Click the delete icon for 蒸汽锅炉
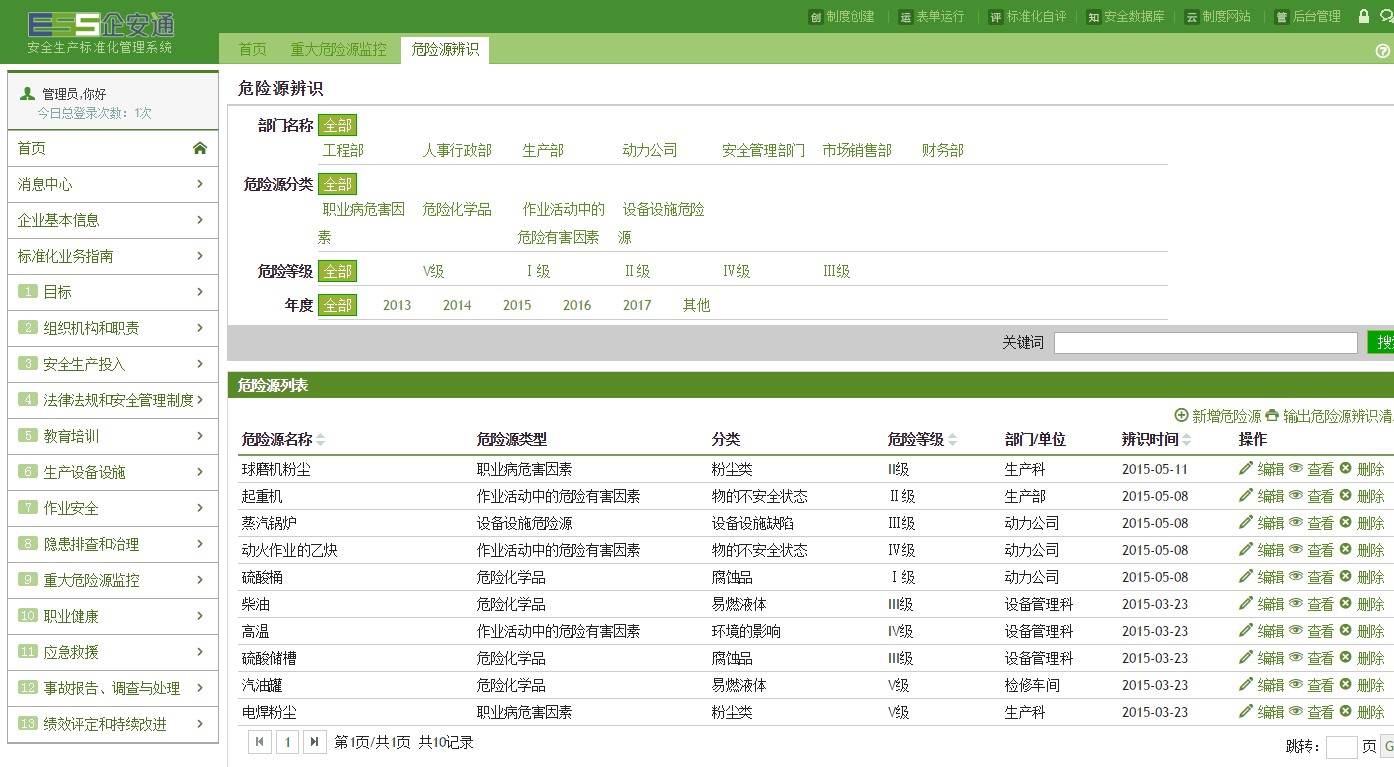This screenshot has height=767, width=1394. point(1345,522)
